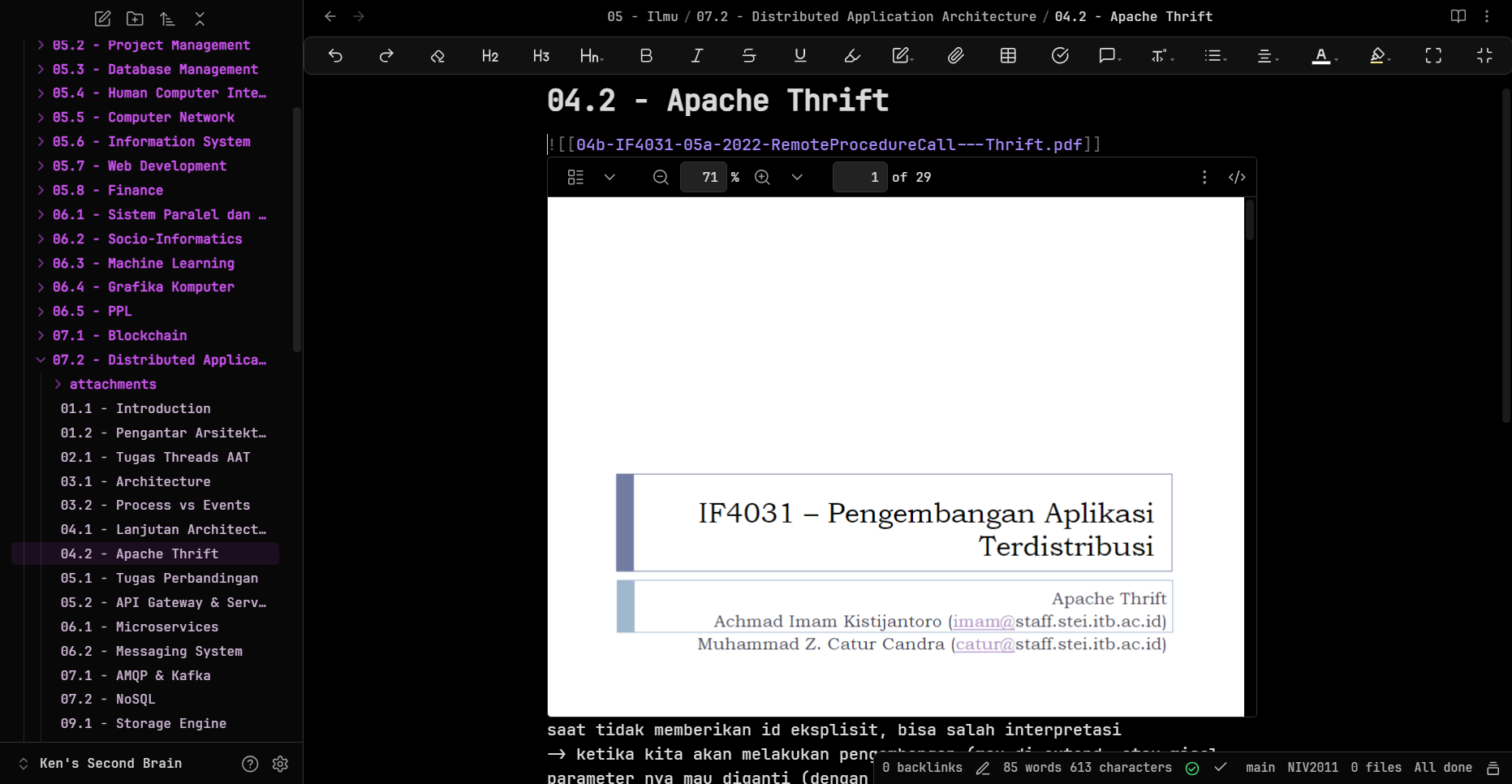The height and width of the screenshot is (784, 1512).
Task: Collapse the 07.2 - Distributed Application folder
Action: pos(41,360)
